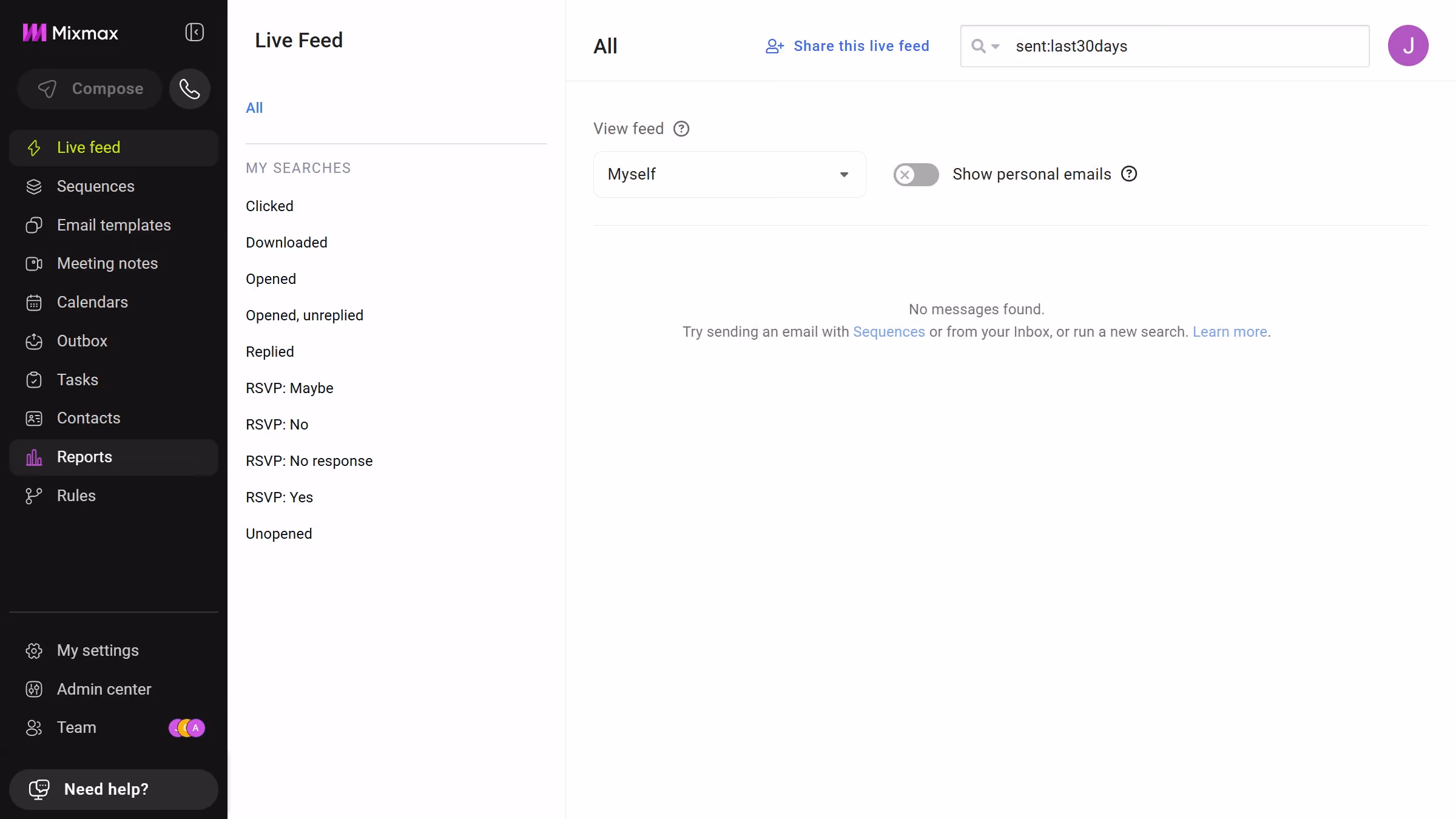Click Share this live feed
Image resolution: width=1456 pixels, height=819 pixels.
(848, 46)
